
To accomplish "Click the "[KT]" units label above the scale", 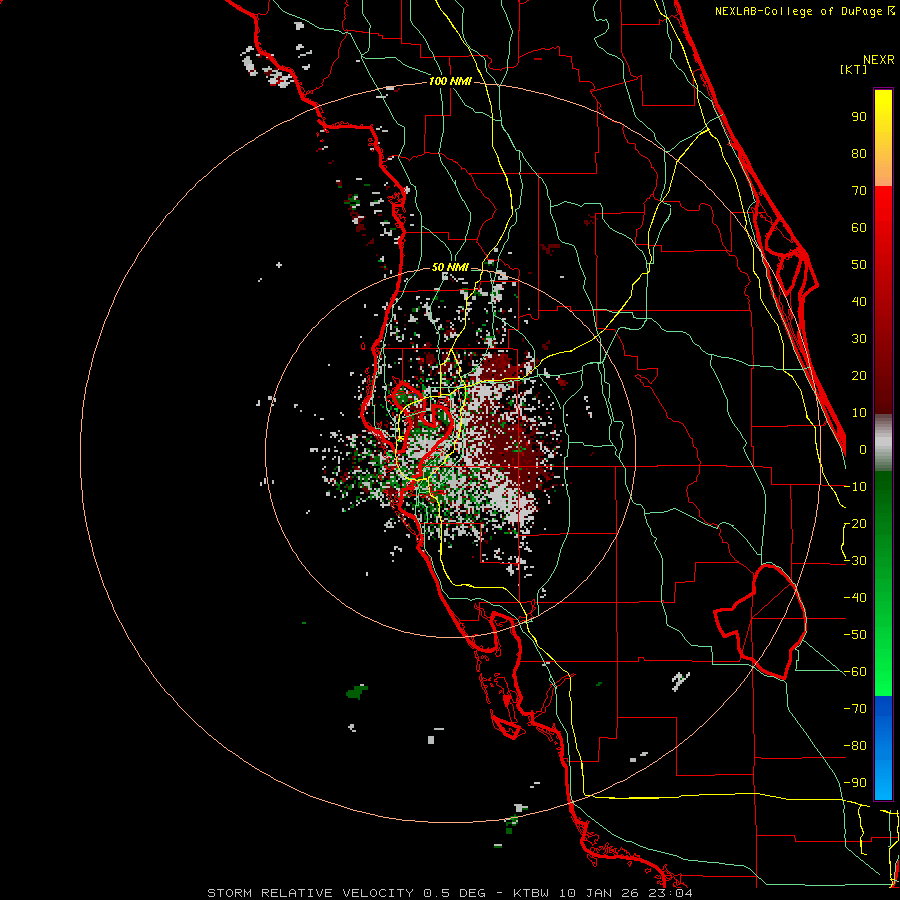I will pyautogui.click(x=854, y=69).
